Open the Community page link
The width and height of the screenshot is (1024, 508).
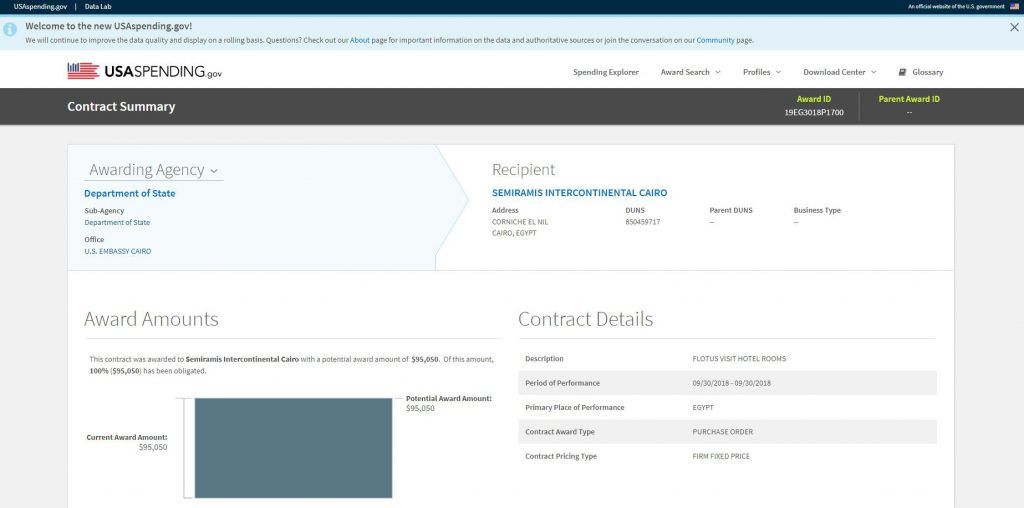(x=715, y=40)
